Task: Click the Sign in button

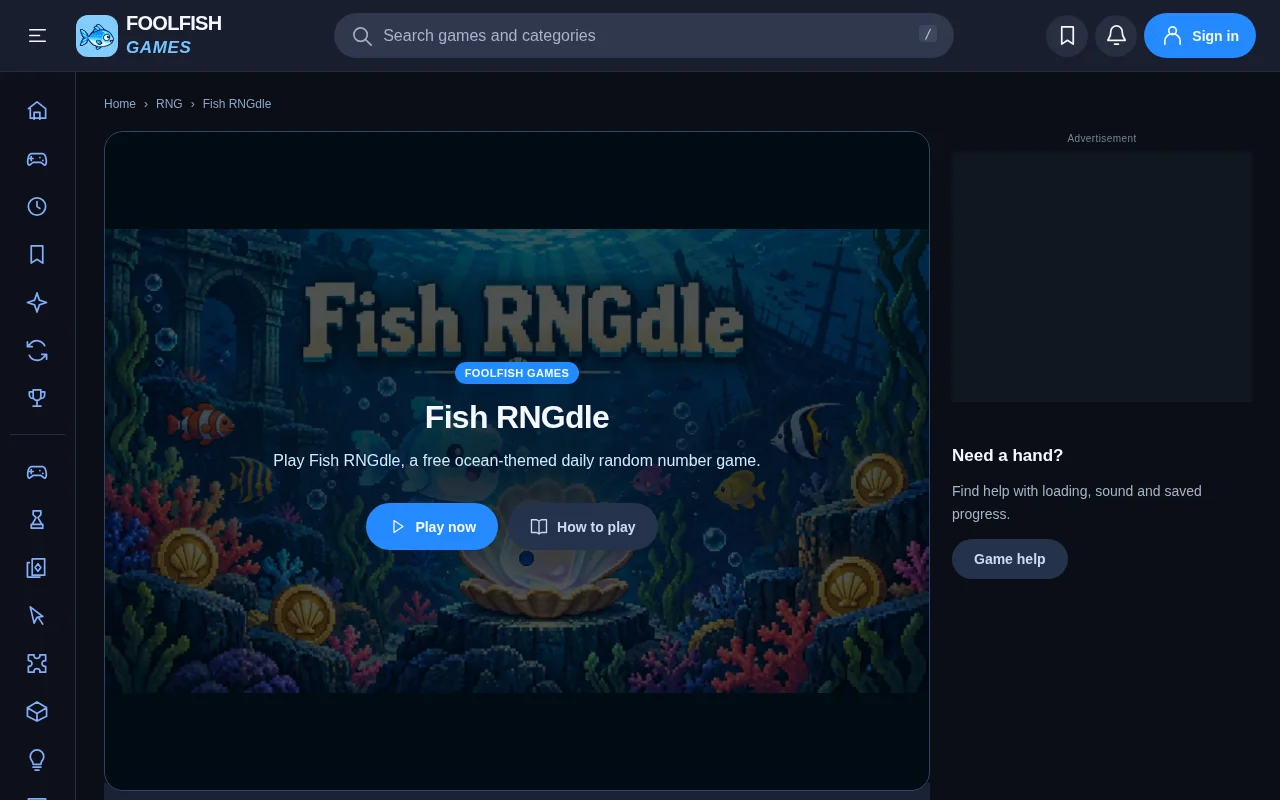Action: click(1200, 36)
